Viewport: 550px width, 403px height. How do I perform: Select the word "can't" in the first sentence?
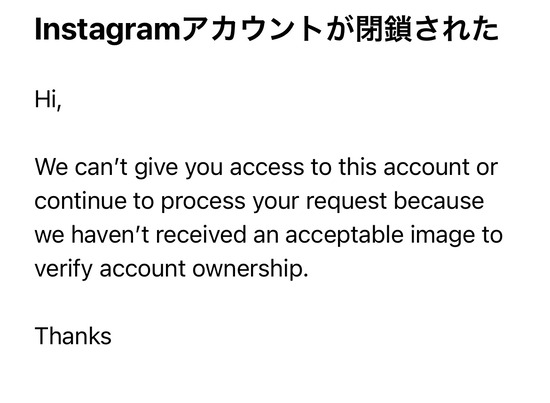[x=101, y=167]
